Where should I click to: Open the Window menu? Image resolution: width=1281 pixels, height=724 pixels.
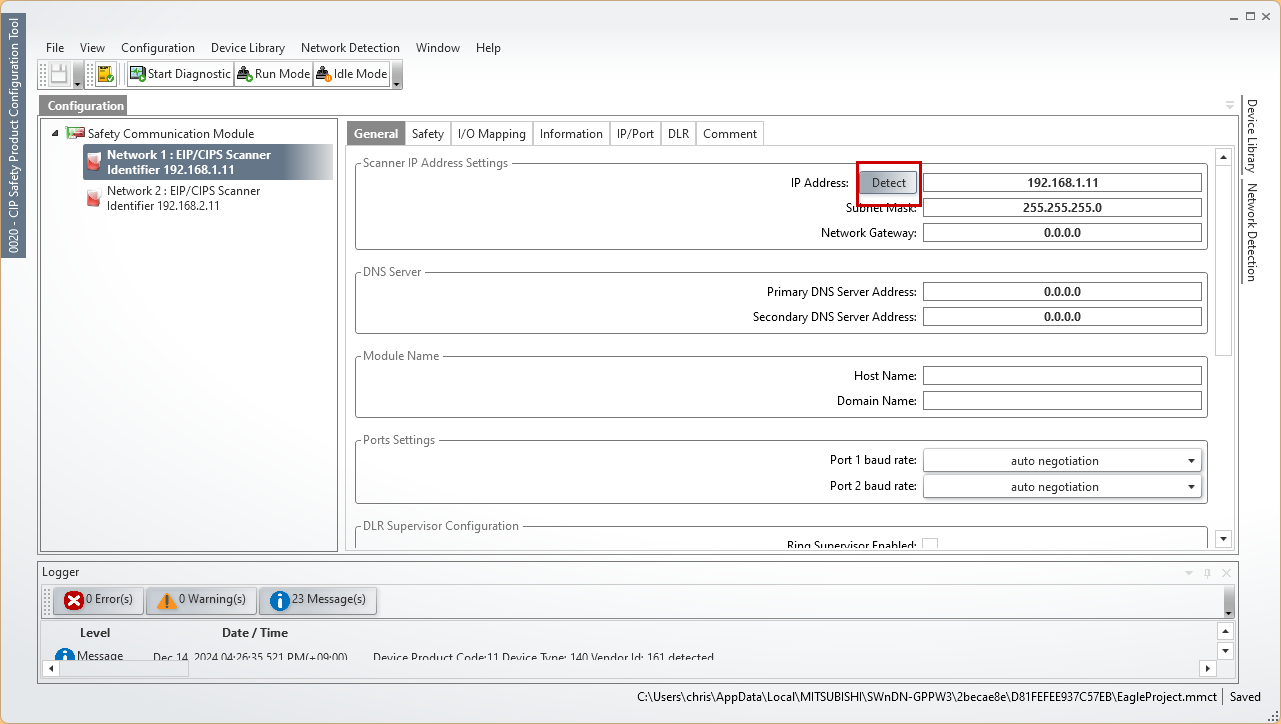[x=438, y=47]
